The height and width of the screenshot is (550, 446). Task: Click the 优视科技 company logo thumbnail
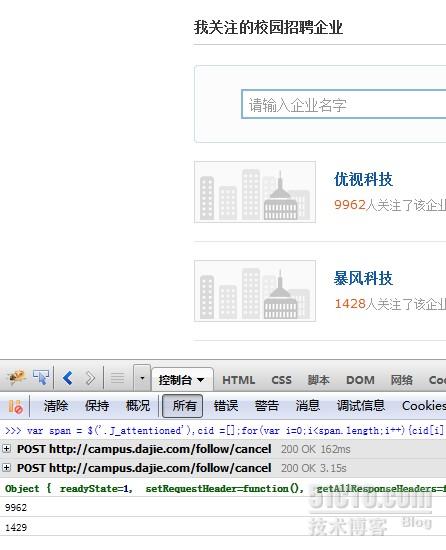pos(255,192)
